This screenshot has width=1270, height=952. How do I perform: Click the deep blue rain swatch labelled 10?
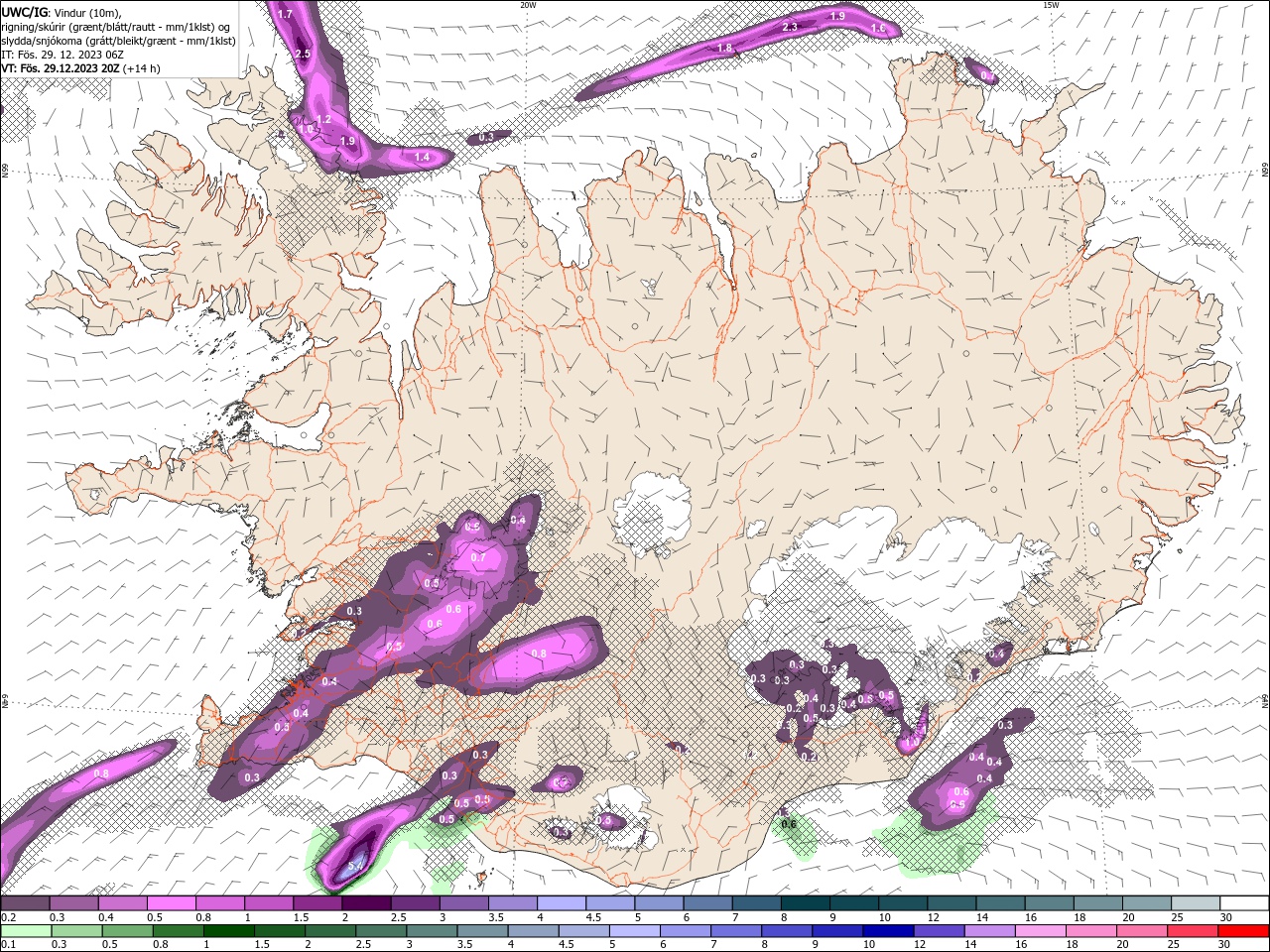(888, 930)
